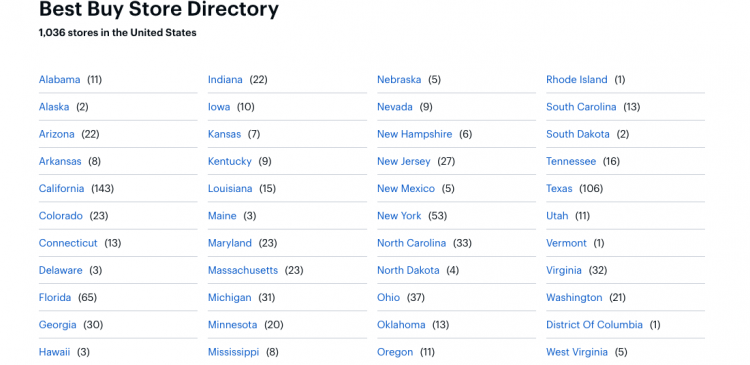The width and height of the screenshot is (750, 365).
Task: Select the New York link
Action: (399, 216)
